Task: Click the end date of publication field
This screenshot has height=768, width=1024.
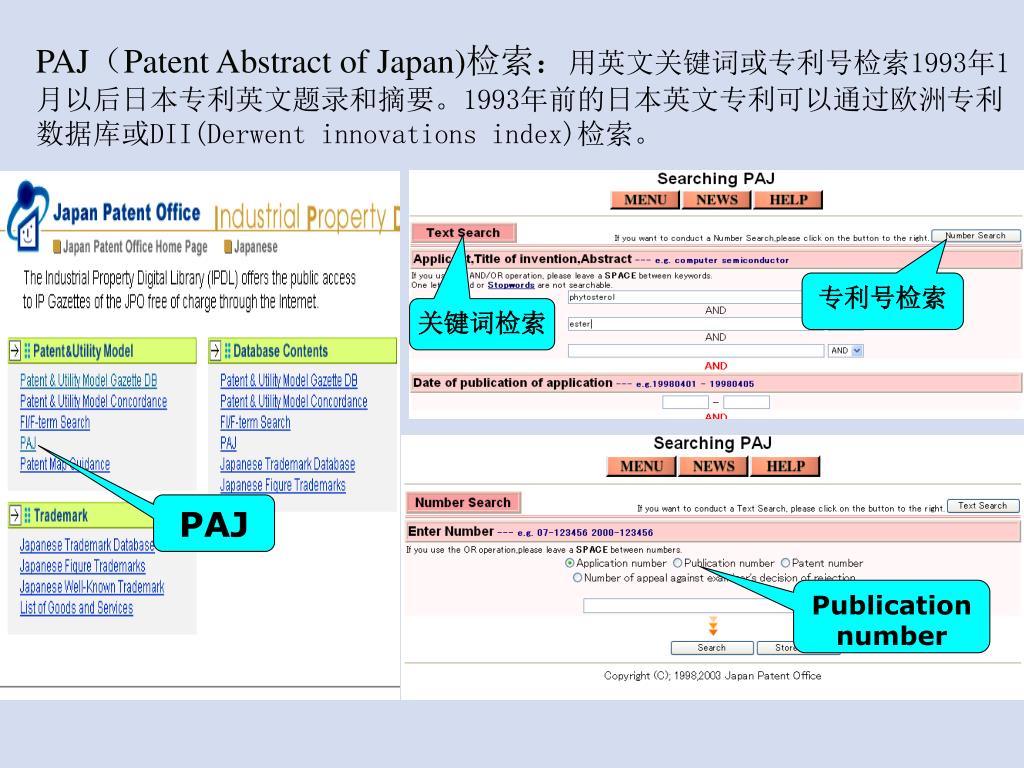Action: click(746, 402)
